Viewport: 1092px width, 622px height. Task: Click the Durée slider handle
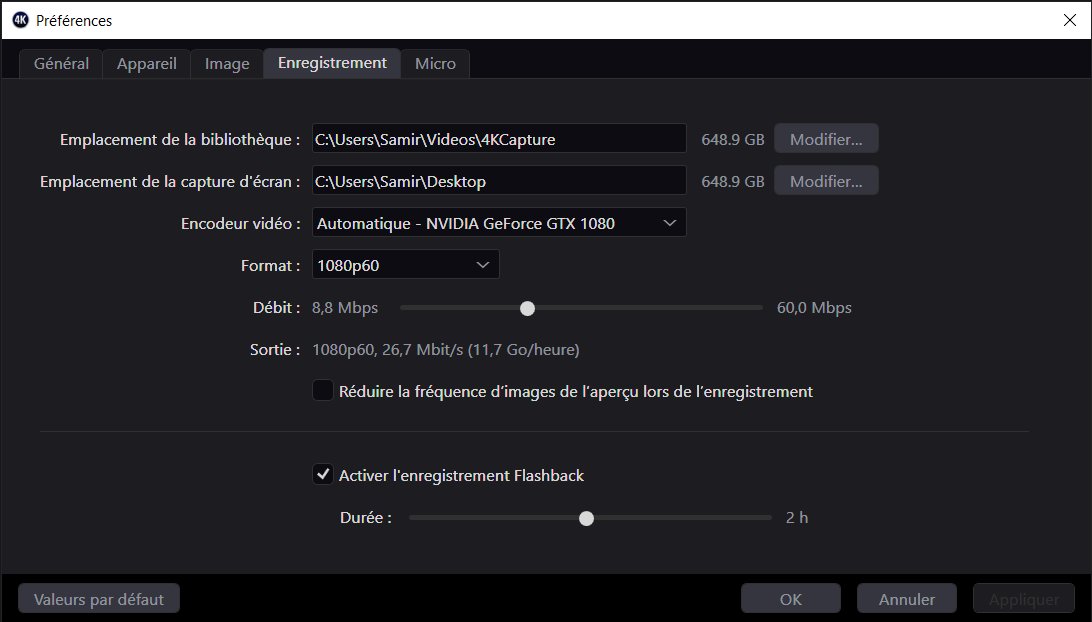[x=587, y=518]
